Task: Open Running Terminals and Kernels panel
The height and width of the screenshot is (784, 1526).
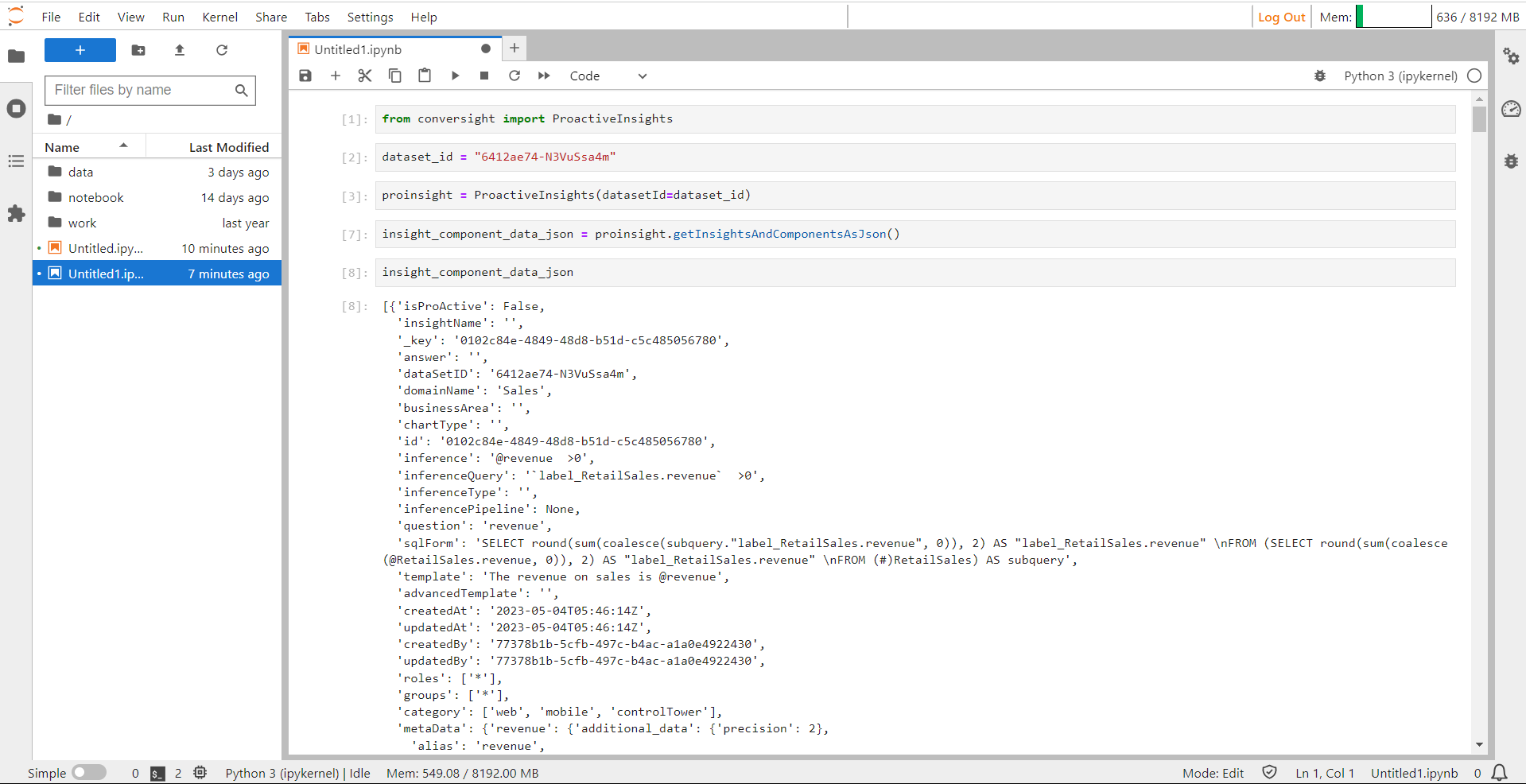Action: pos(16,109)
